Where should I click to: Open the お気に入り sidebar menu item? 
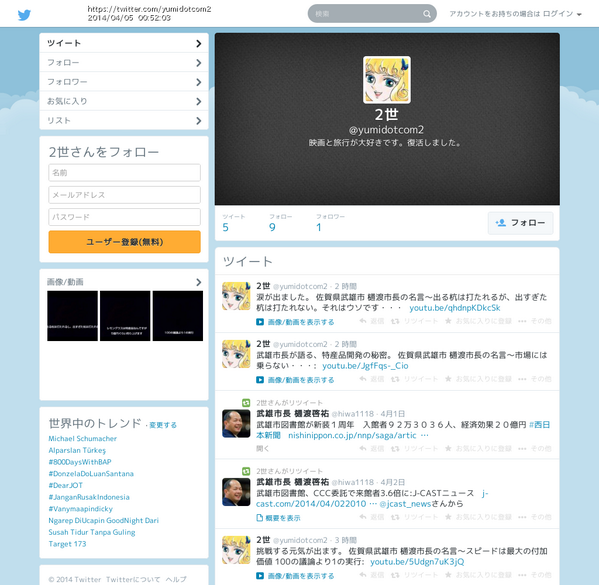click(x=124, y=101)
